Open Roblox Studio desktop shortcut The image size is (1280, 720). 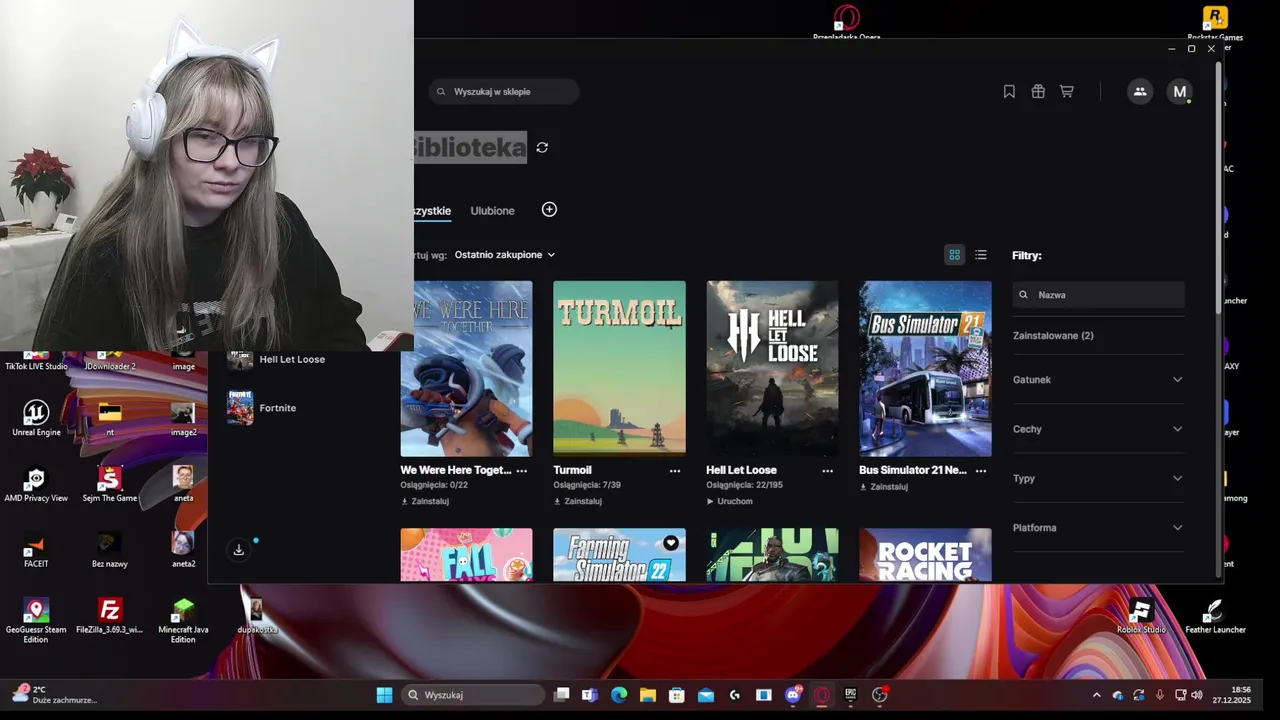pos(1141,617)
